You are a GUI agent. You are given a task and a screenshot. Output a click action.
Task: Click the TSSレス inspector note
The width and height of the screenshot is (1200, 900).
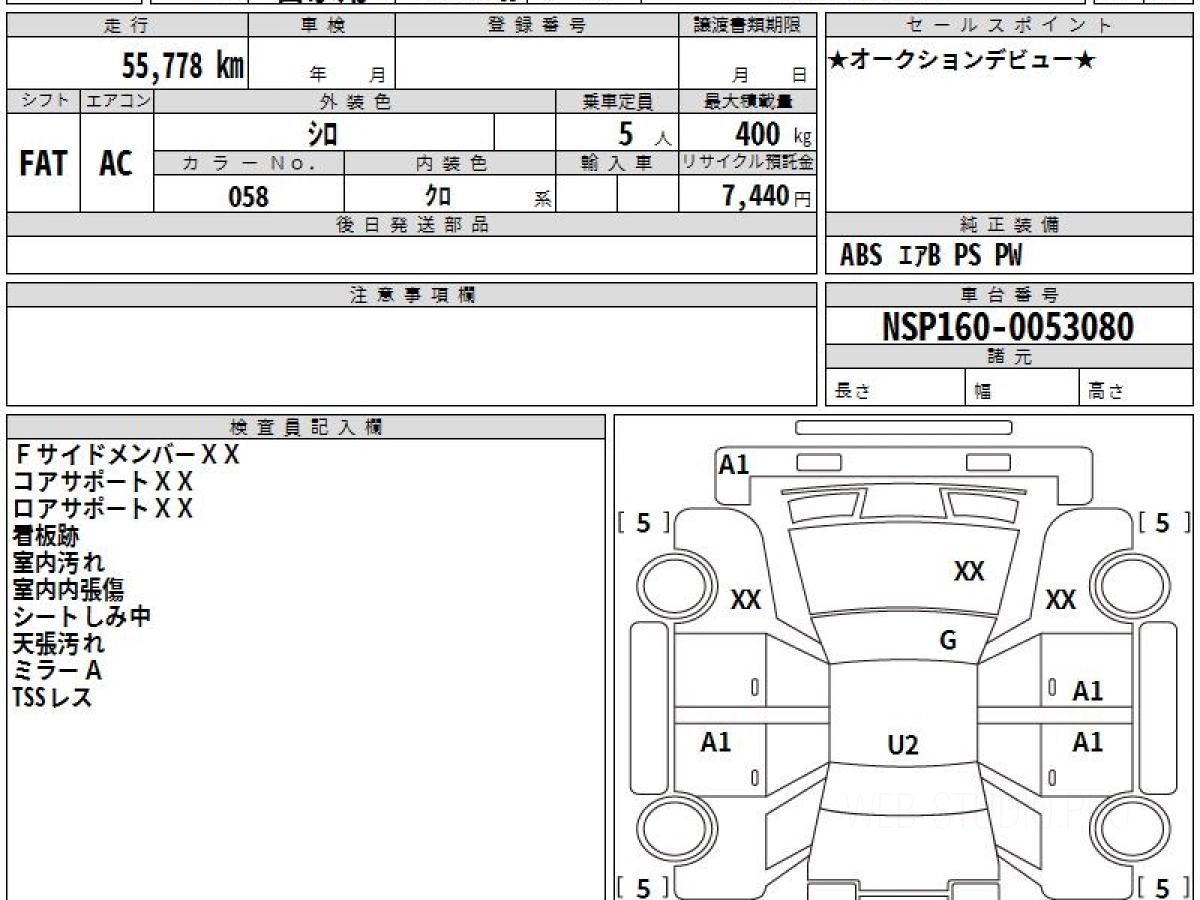[52, 698]
